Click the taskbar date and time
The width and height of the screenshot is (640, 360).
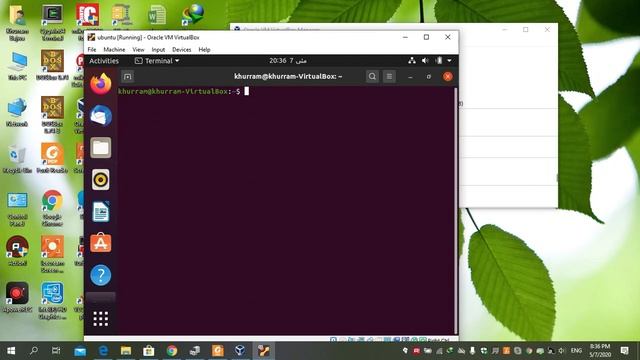[600, 351]
